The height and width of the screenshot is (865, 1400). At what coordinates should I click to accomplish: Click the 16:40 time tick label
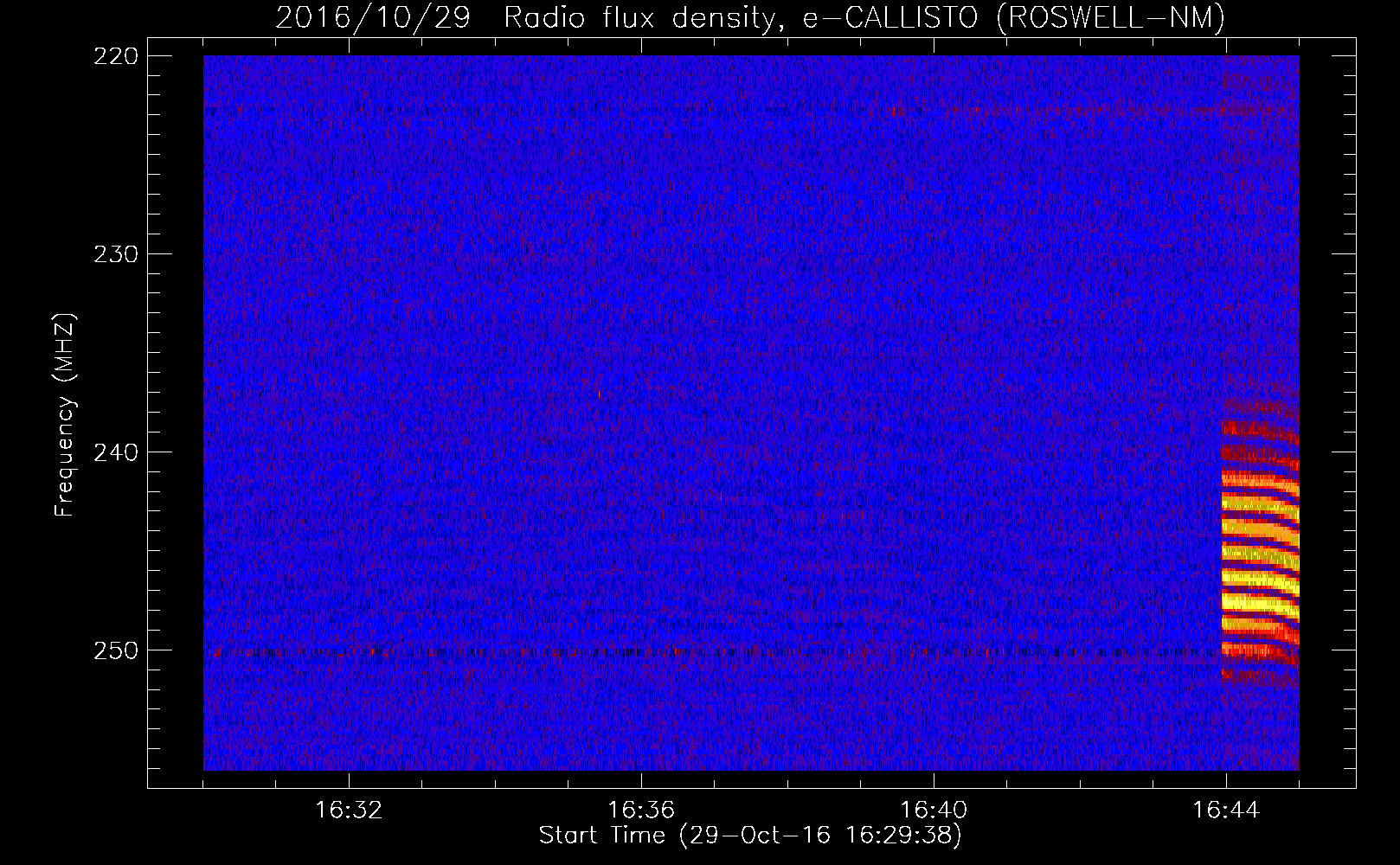coord(934,811)
